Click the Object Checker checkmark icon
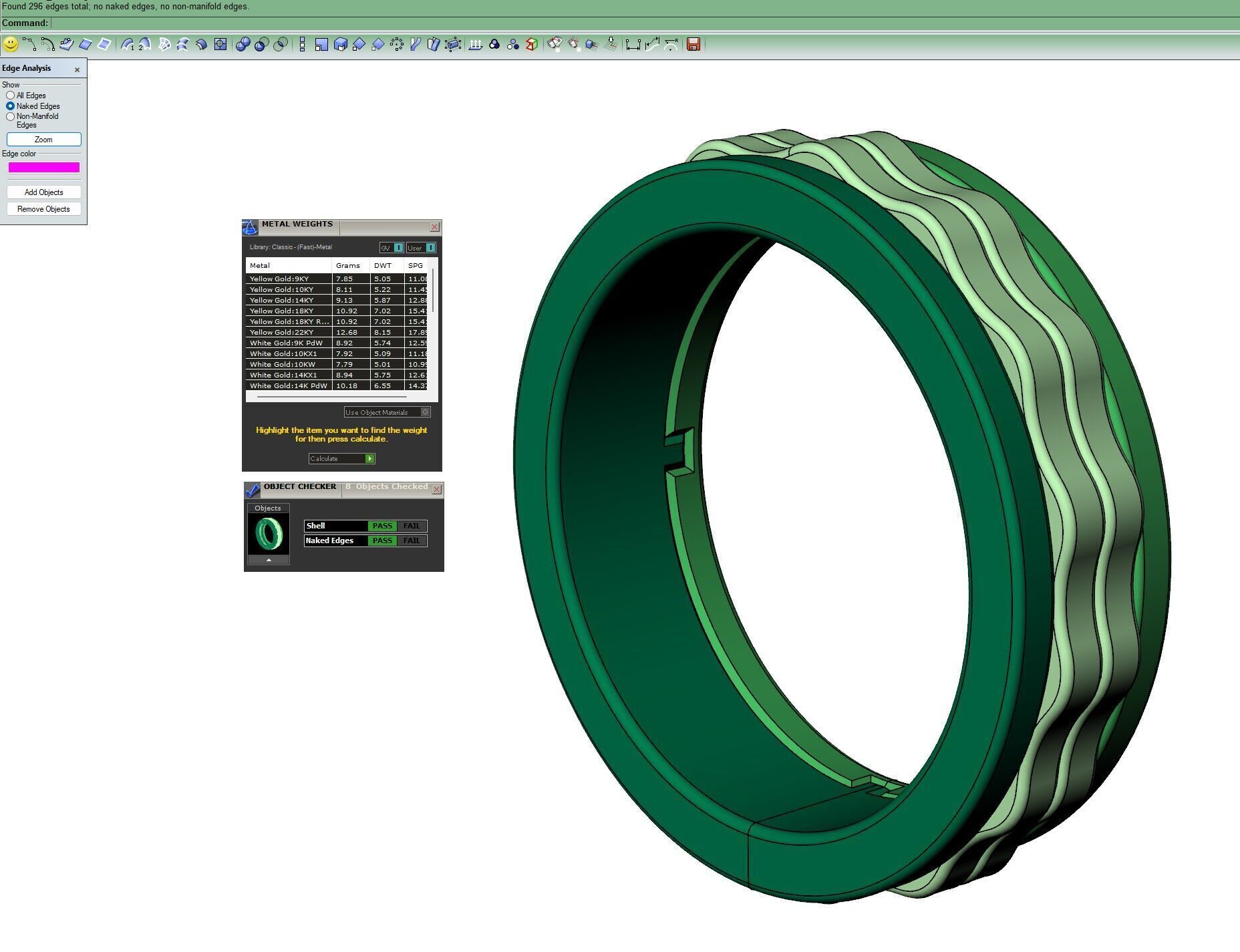The height and width of the screenshot is (952, 1240). click(x=253, y=490)
